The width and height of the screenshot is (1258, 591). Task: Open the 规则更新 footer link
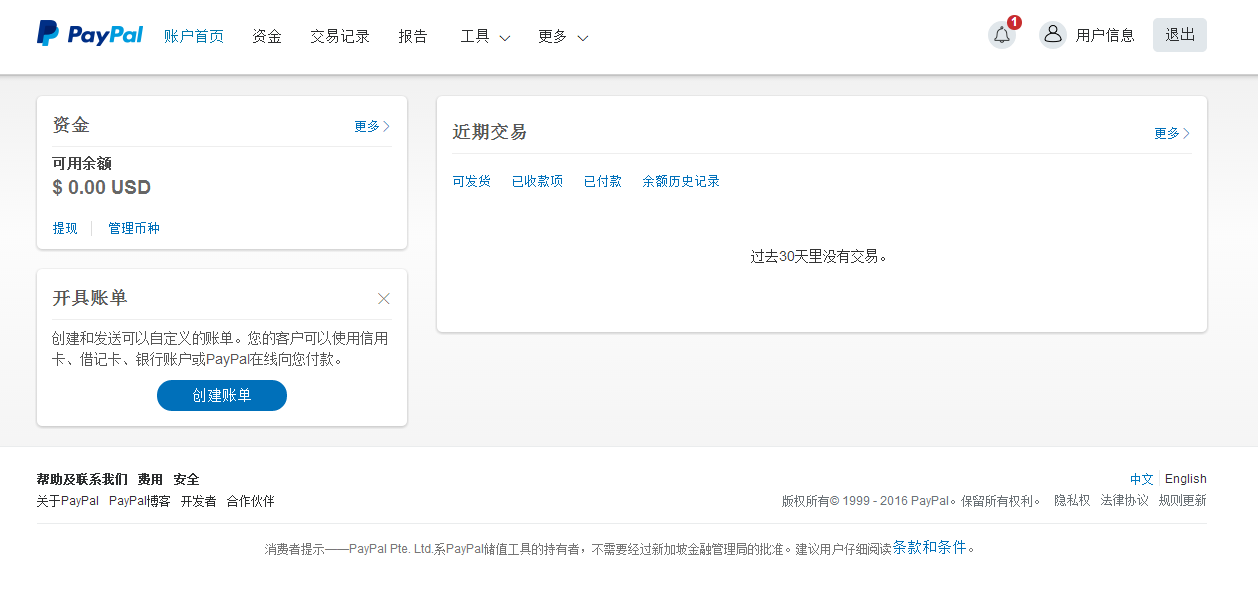click(1183, 501)
